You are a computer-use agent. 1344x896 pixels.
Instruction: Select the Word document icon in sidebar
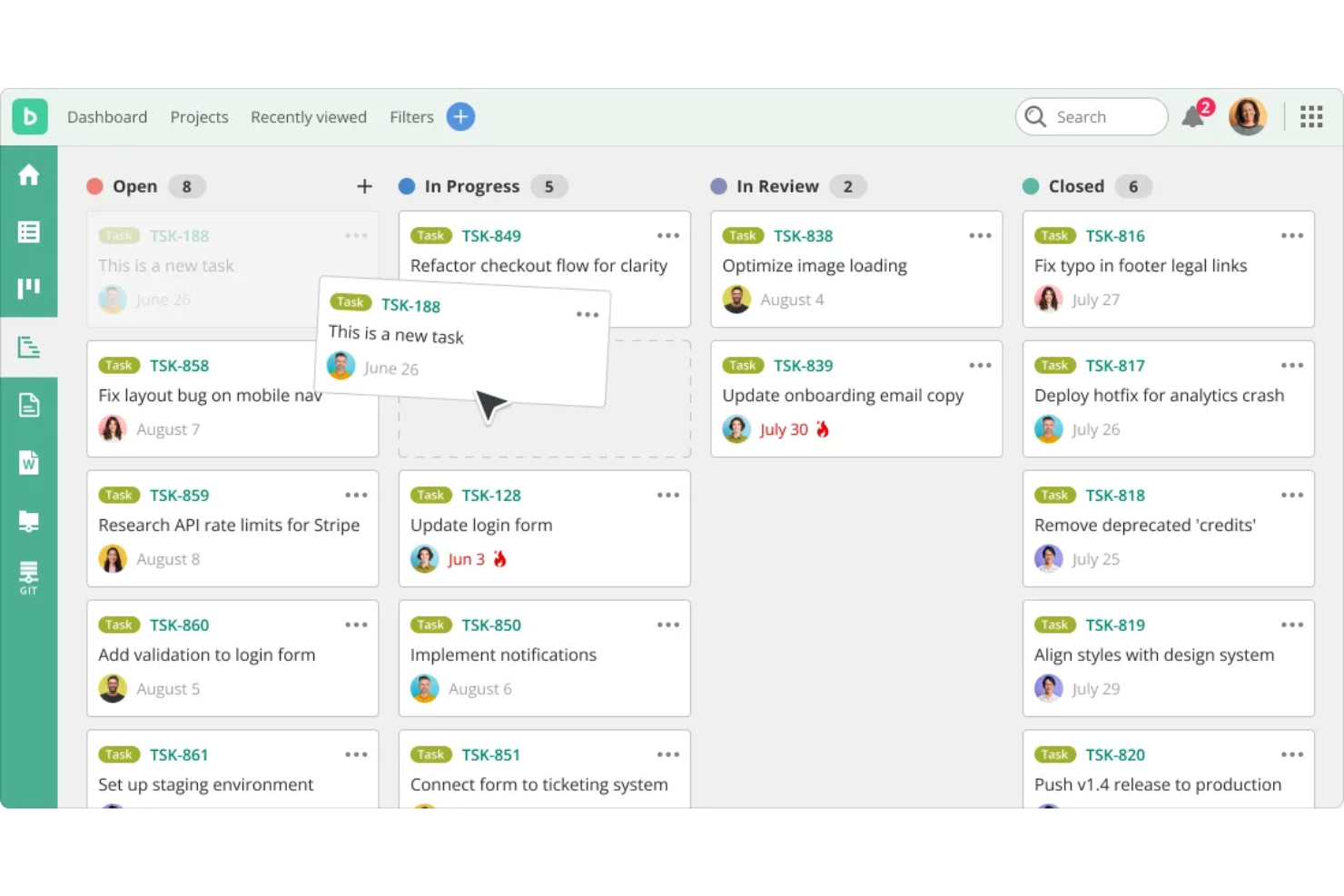click(29, 463)
